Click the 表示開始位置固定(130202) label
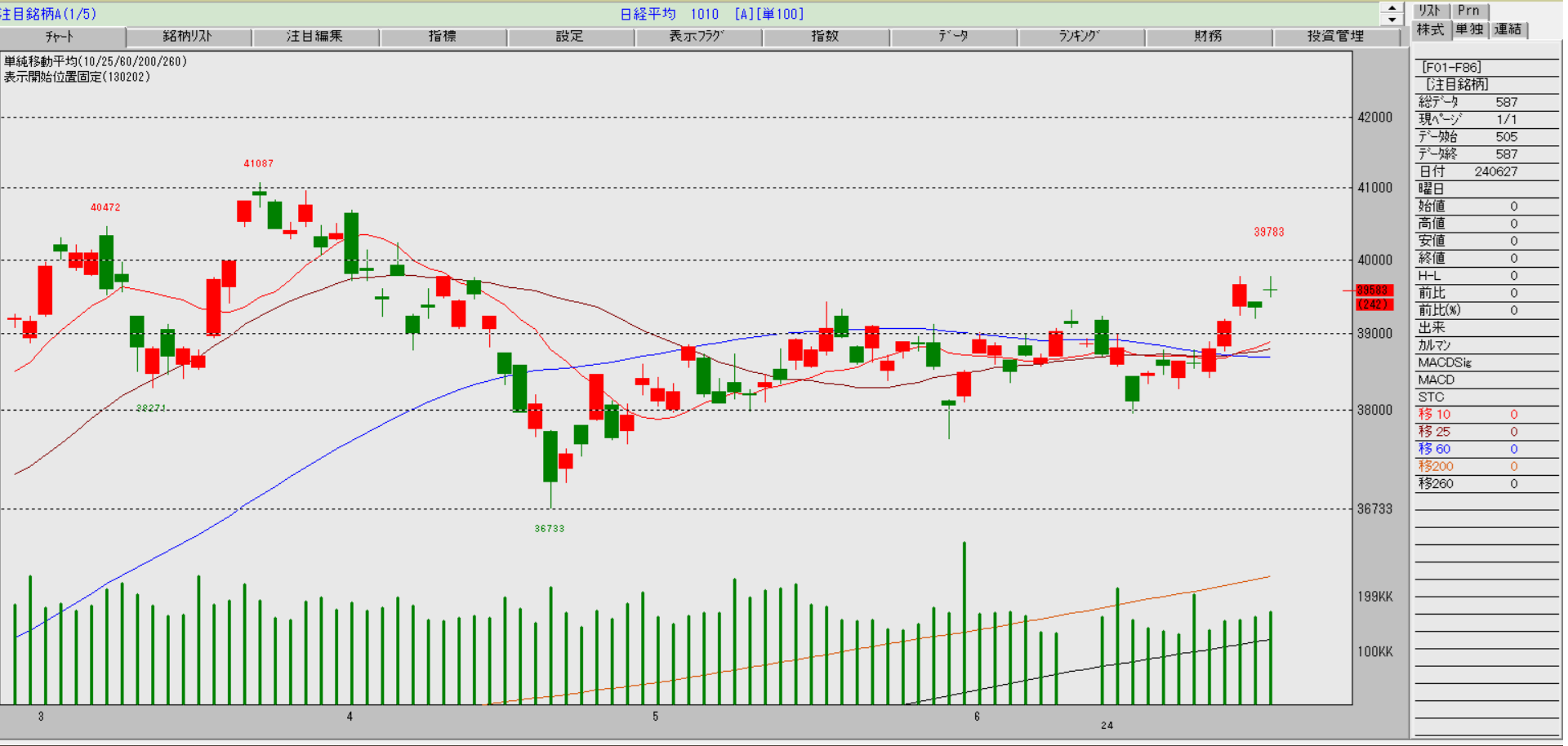Screen dimensions: 1568x746 point(77,77)
